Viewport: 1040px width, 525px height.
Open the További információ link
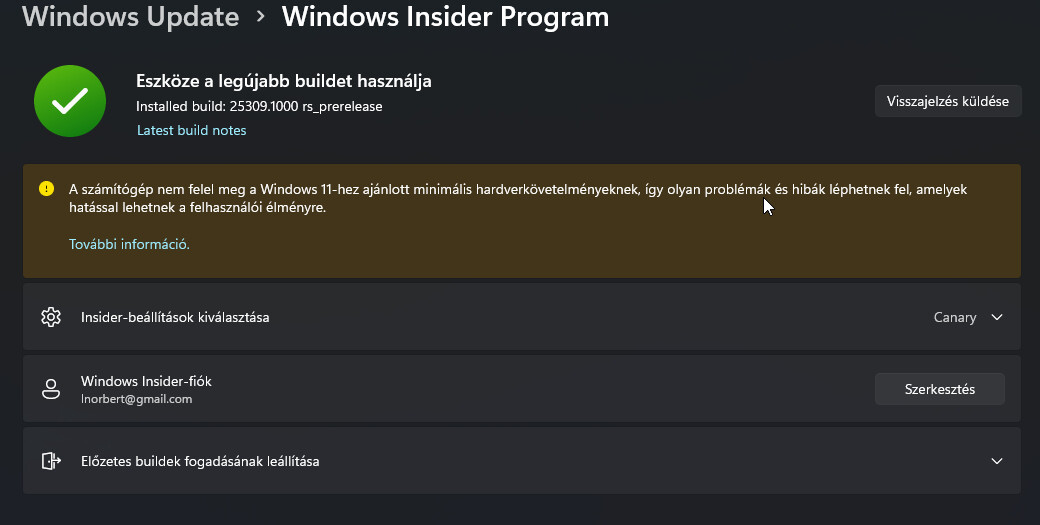point(129,245)
